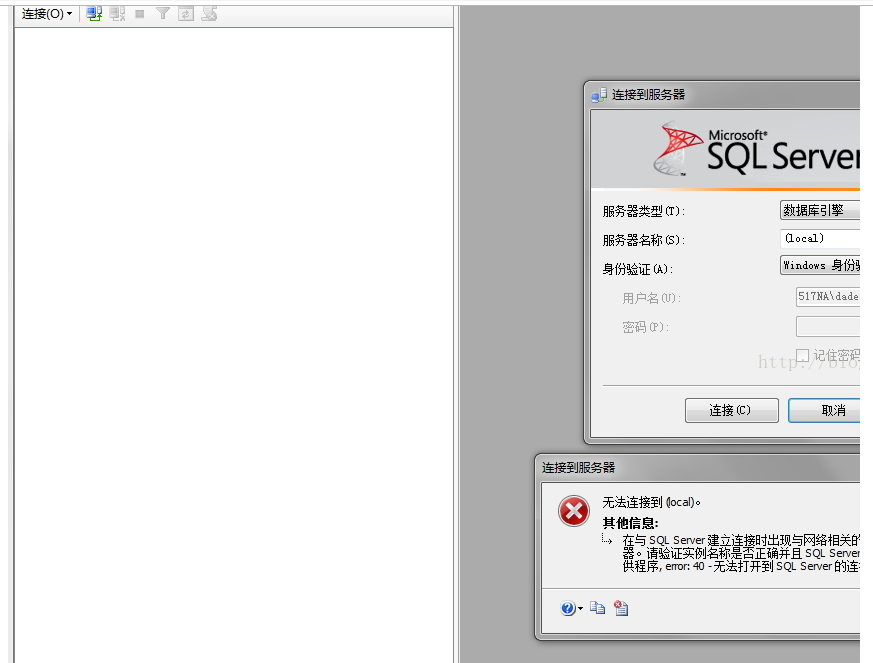This screenshot has height=663, width=873.
Task: Click the Disconnect server icon
Action: click(x=117, y=14)
